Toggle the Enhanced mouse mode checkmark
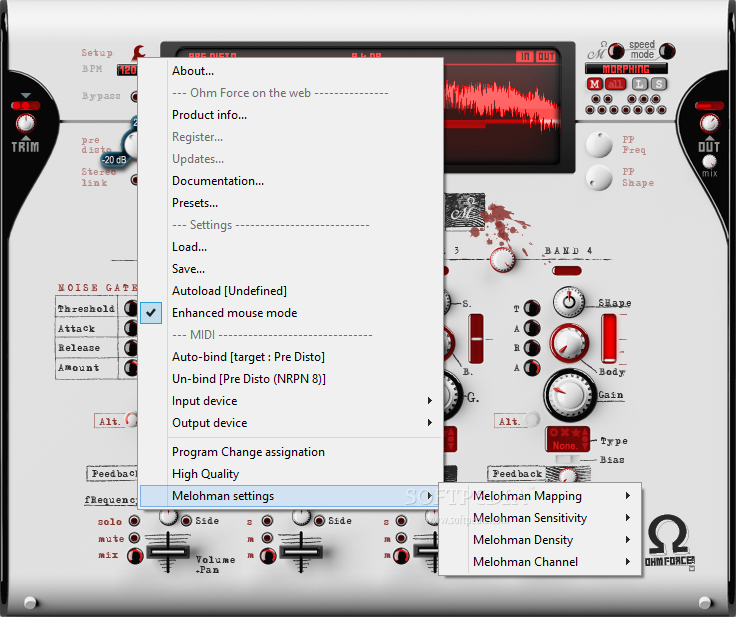Image resolution: width=736 pixels, height=617 pixels. point(151,313)
